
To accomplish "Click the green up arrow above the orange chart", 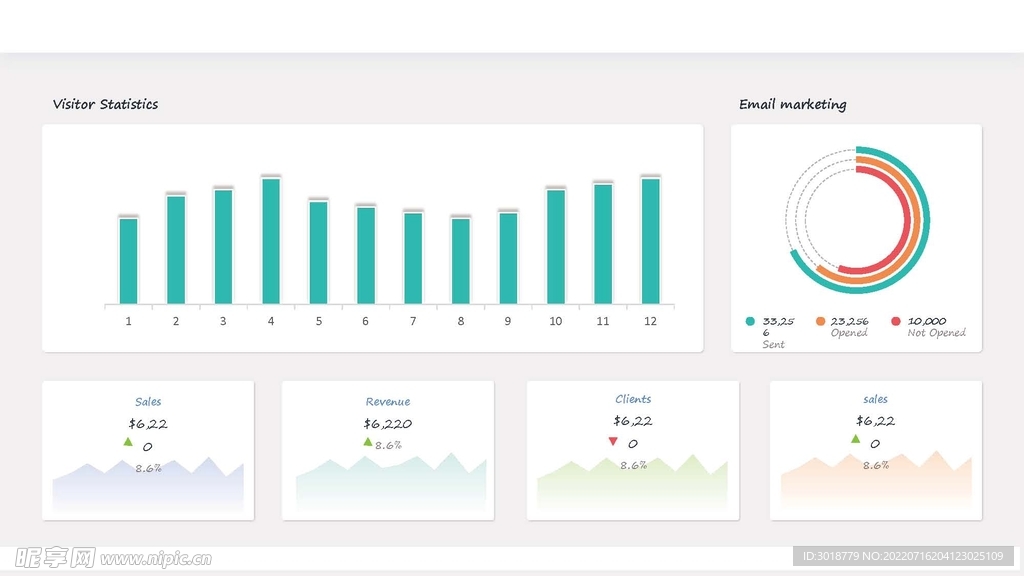I will pyautogui.click(x=855, y=439).
